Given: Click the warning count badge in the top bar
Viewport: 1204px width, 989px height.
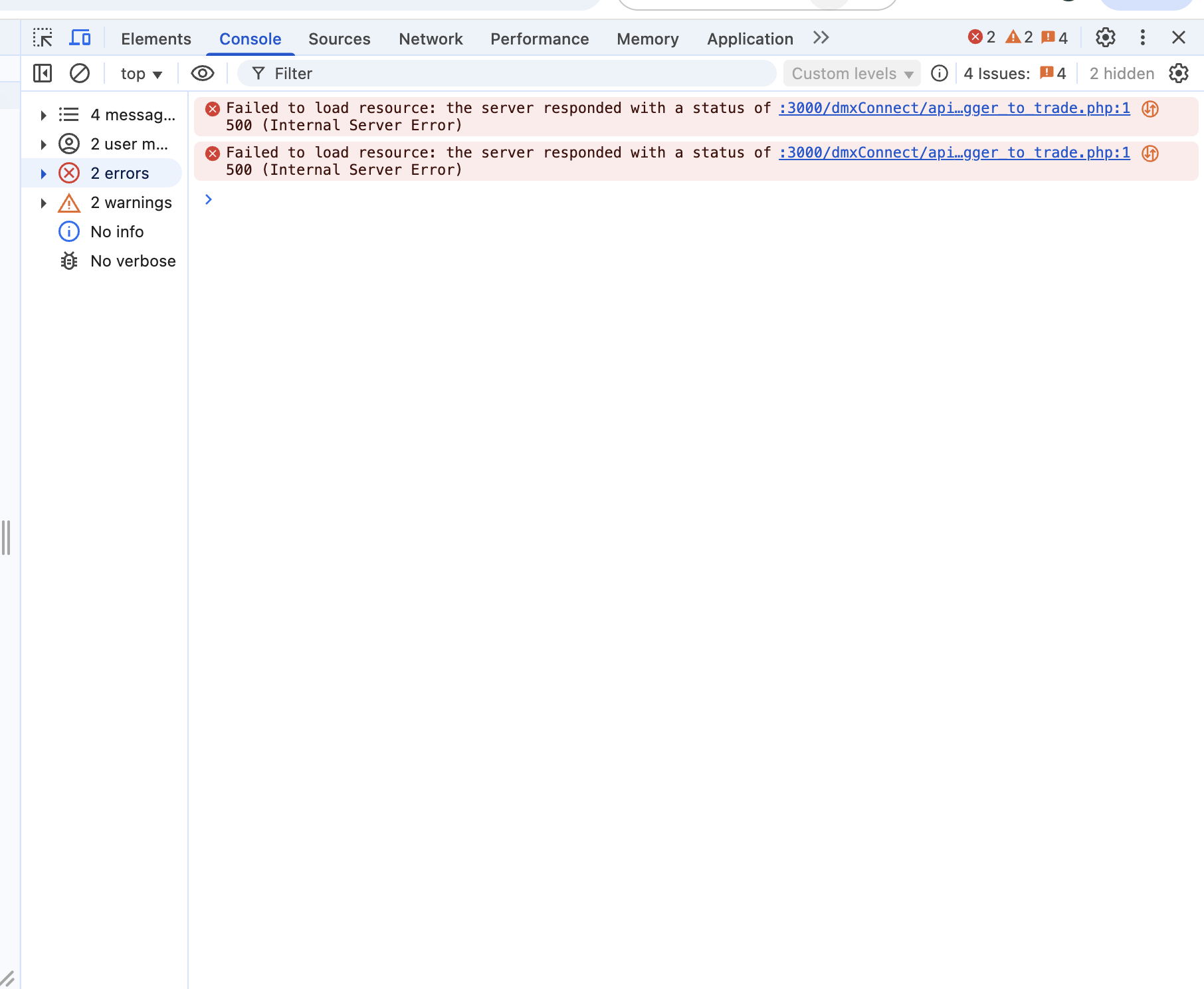Looking at the screenshot, I should pyautogui.click(x=1019, y=37).
